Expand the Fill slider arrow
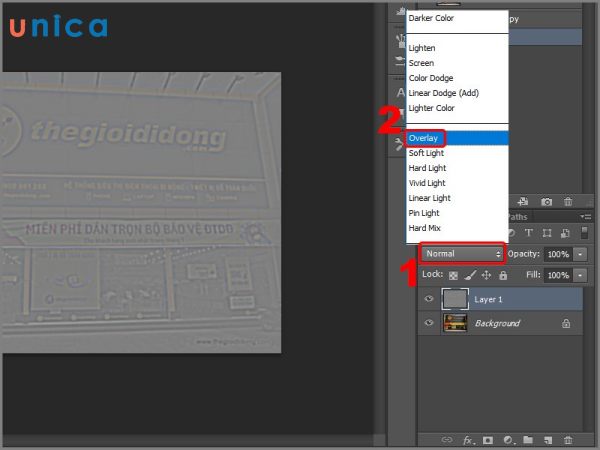 [581, 275]
